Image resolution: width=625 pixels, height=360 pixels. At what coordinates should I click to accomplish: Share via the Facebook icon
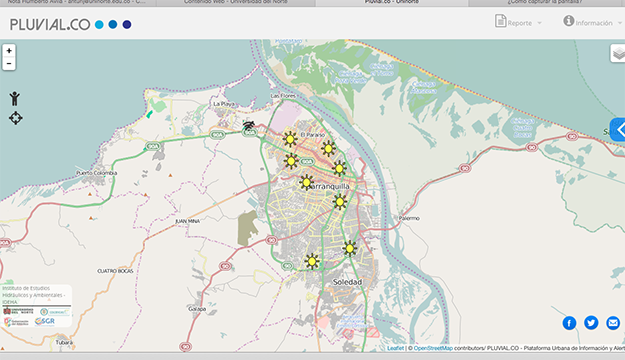coord(569,323)
